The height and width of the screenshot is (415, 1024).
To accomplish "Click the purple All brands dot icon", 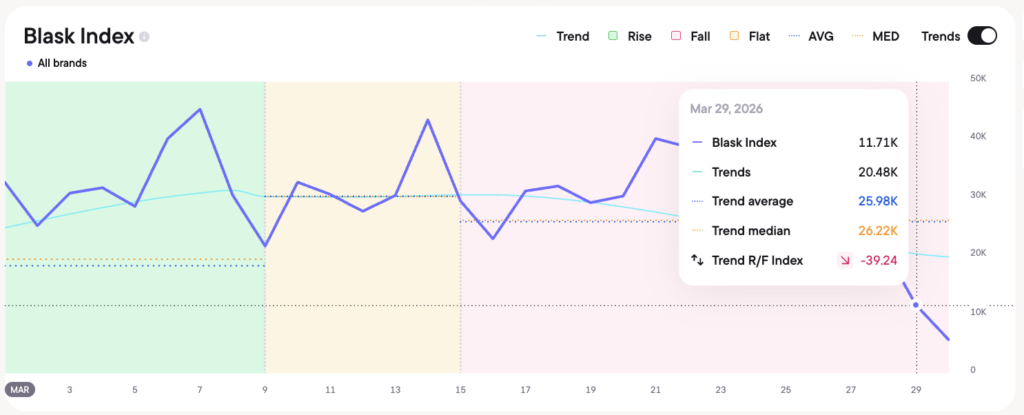I will [30, 63].
